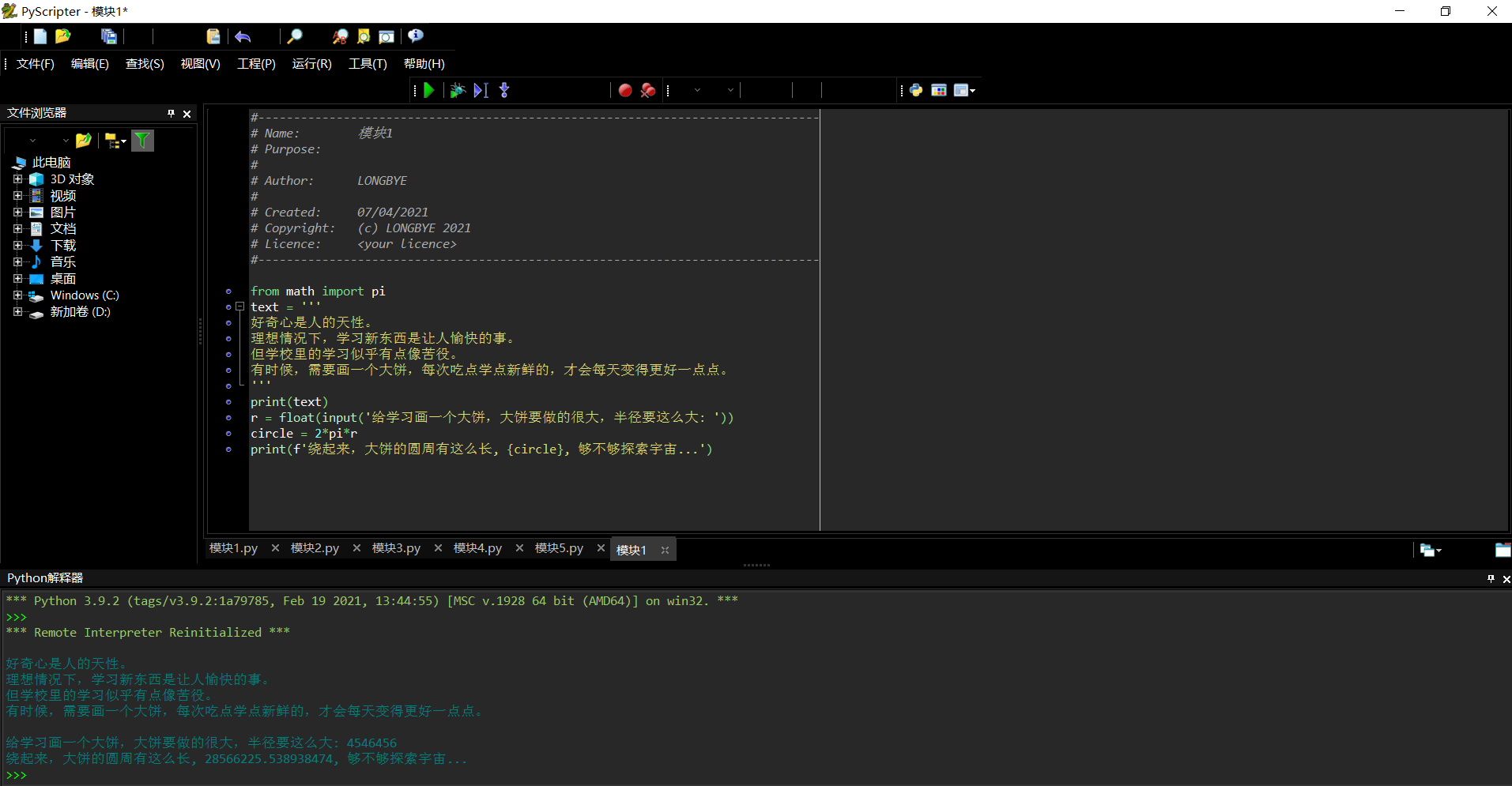Open the 查找(S) menu
Screen dimensions: 1512x786
pyautogui.click(x=145, y=64)
